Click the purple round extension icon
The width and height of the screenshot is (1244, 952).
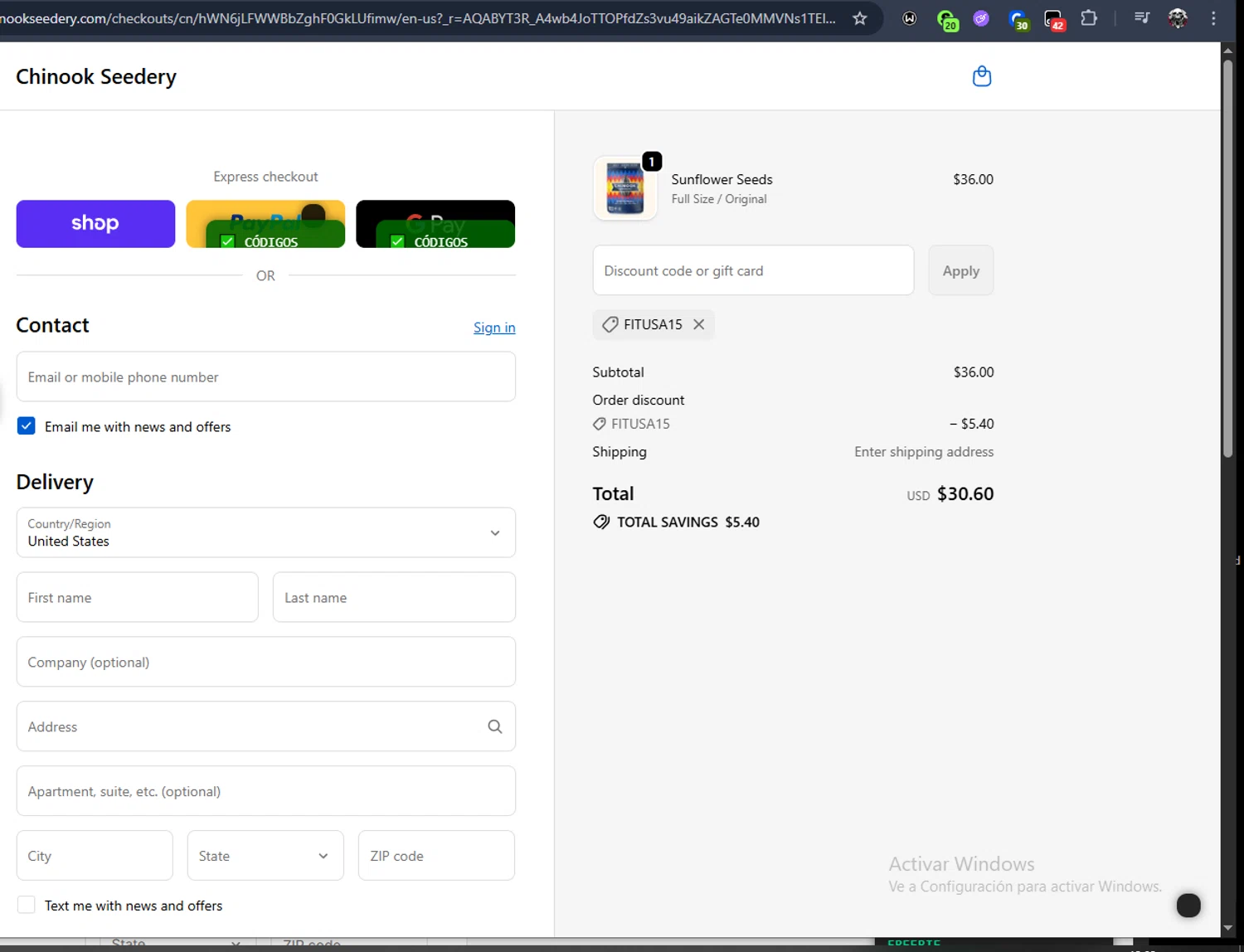[x=981, y=18]
